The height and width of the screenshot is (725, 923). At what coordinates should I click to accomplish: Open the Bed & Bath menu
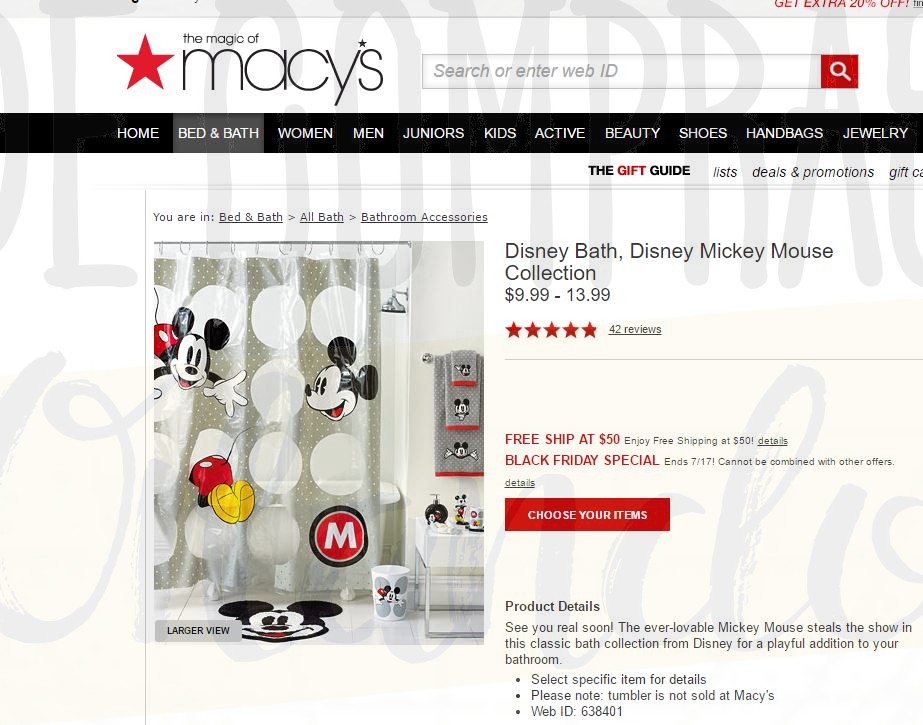[x=218, y=133]
